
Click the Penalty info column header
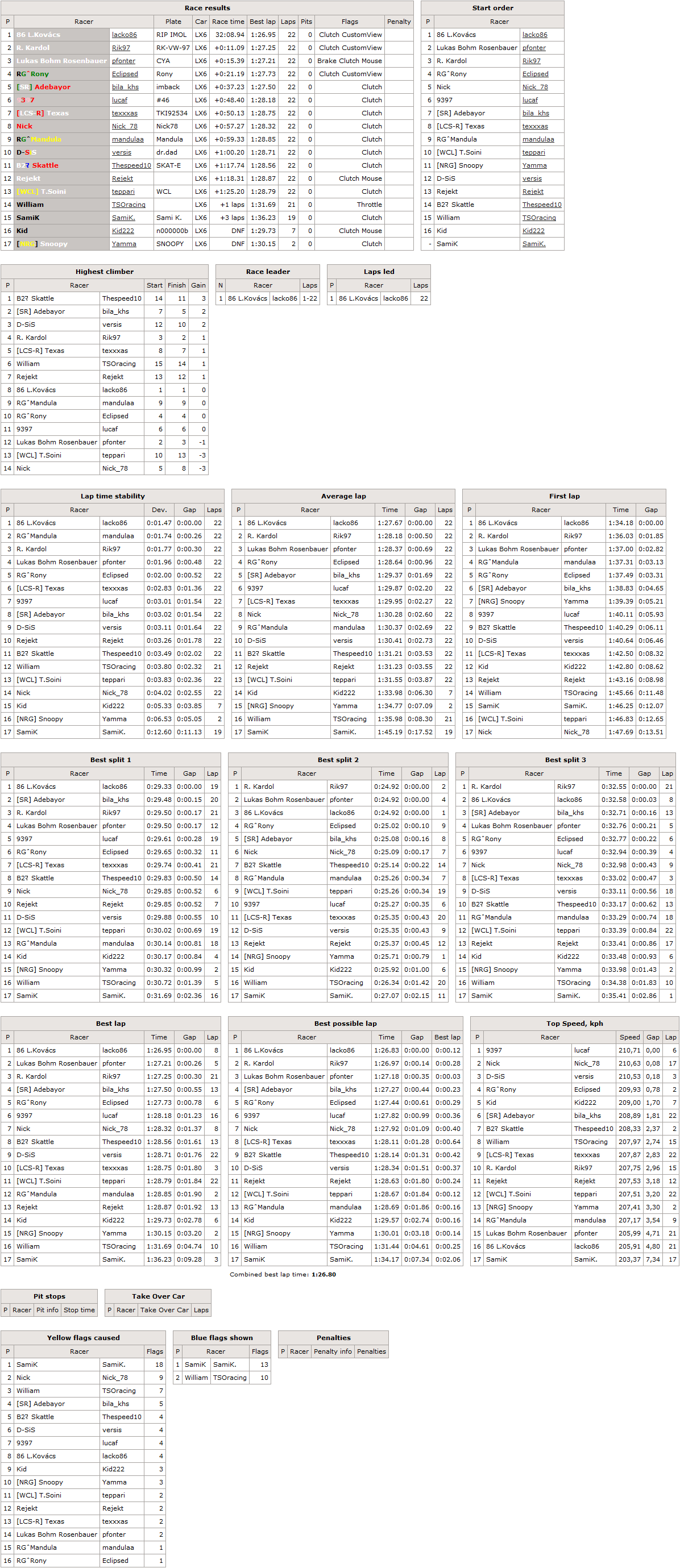333,1351
